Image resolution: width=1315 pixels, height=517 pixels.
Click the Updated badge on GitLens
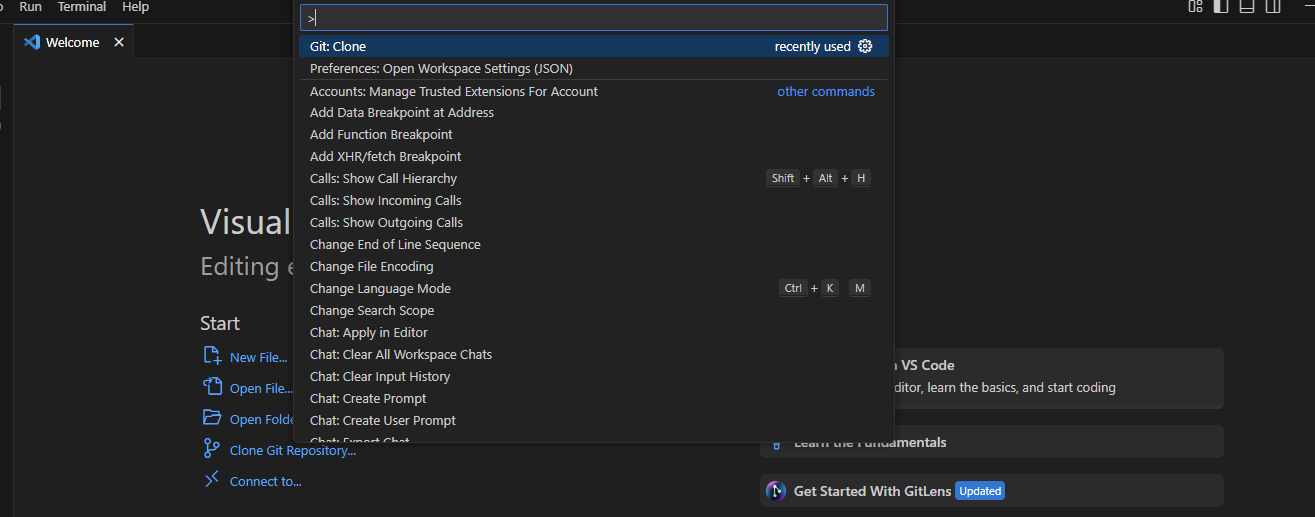[980, 491]
